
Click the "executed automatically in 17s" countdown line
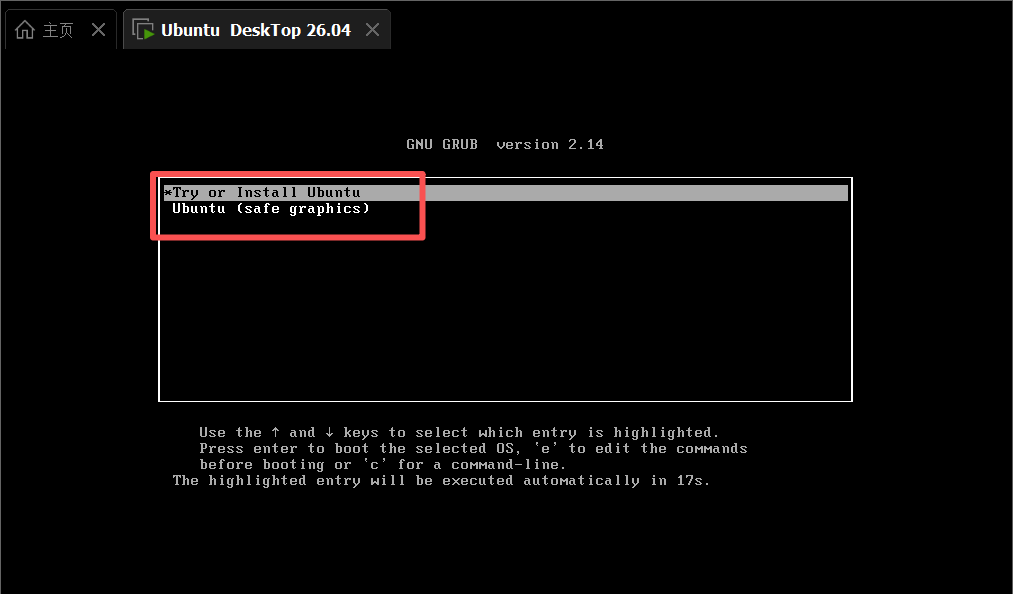tap(441, 481)
